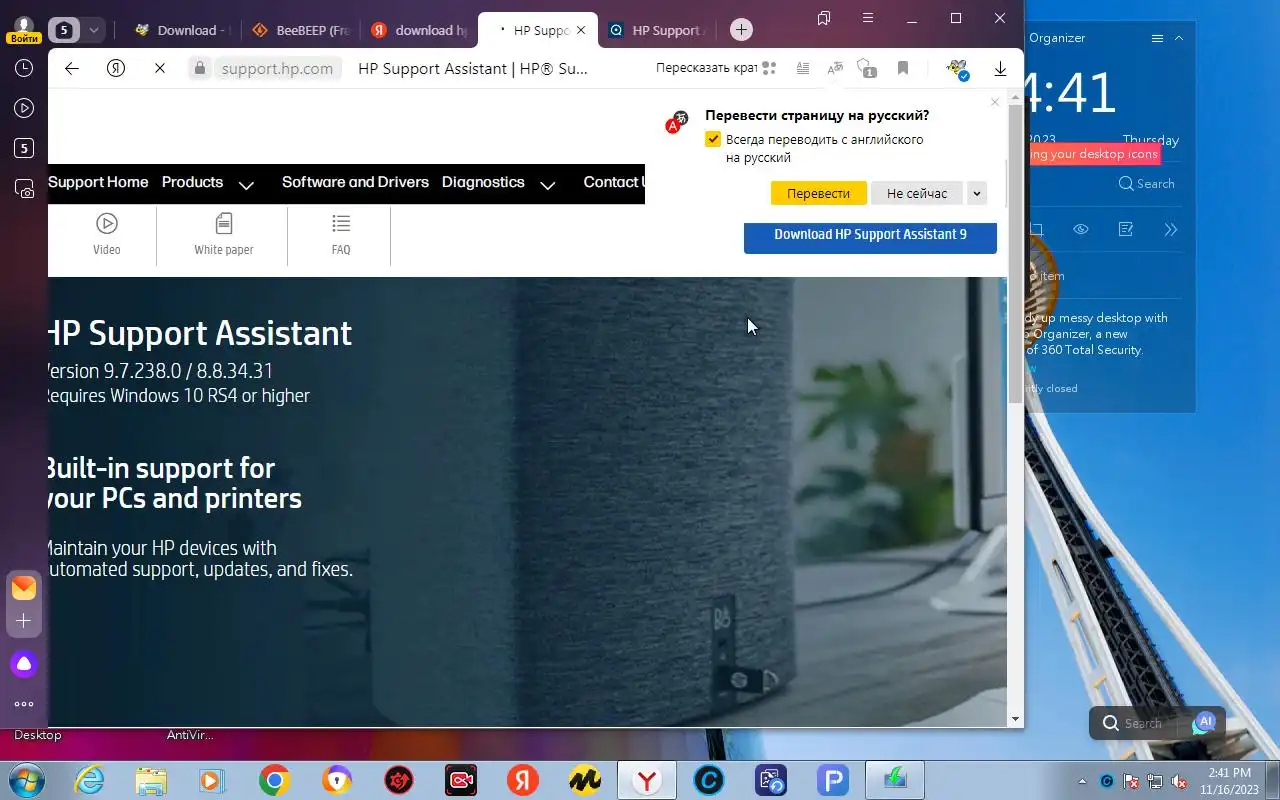Image resolution: width=1280 pixels, height=800 pixels.
Task: Click the muted volume icon in system tray
Action: tap(1180, 781)
